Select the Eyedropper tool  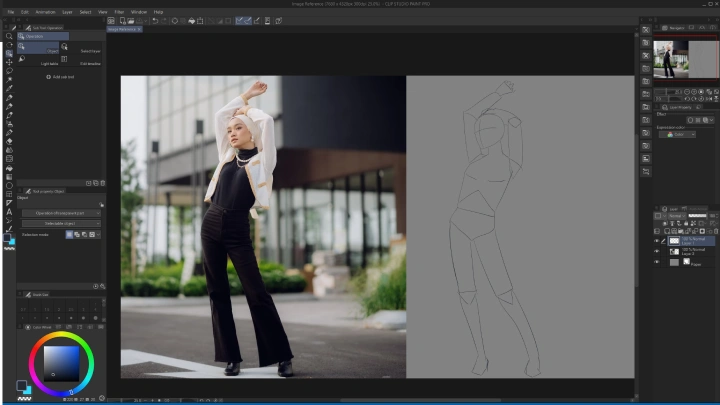coord(9,88)
